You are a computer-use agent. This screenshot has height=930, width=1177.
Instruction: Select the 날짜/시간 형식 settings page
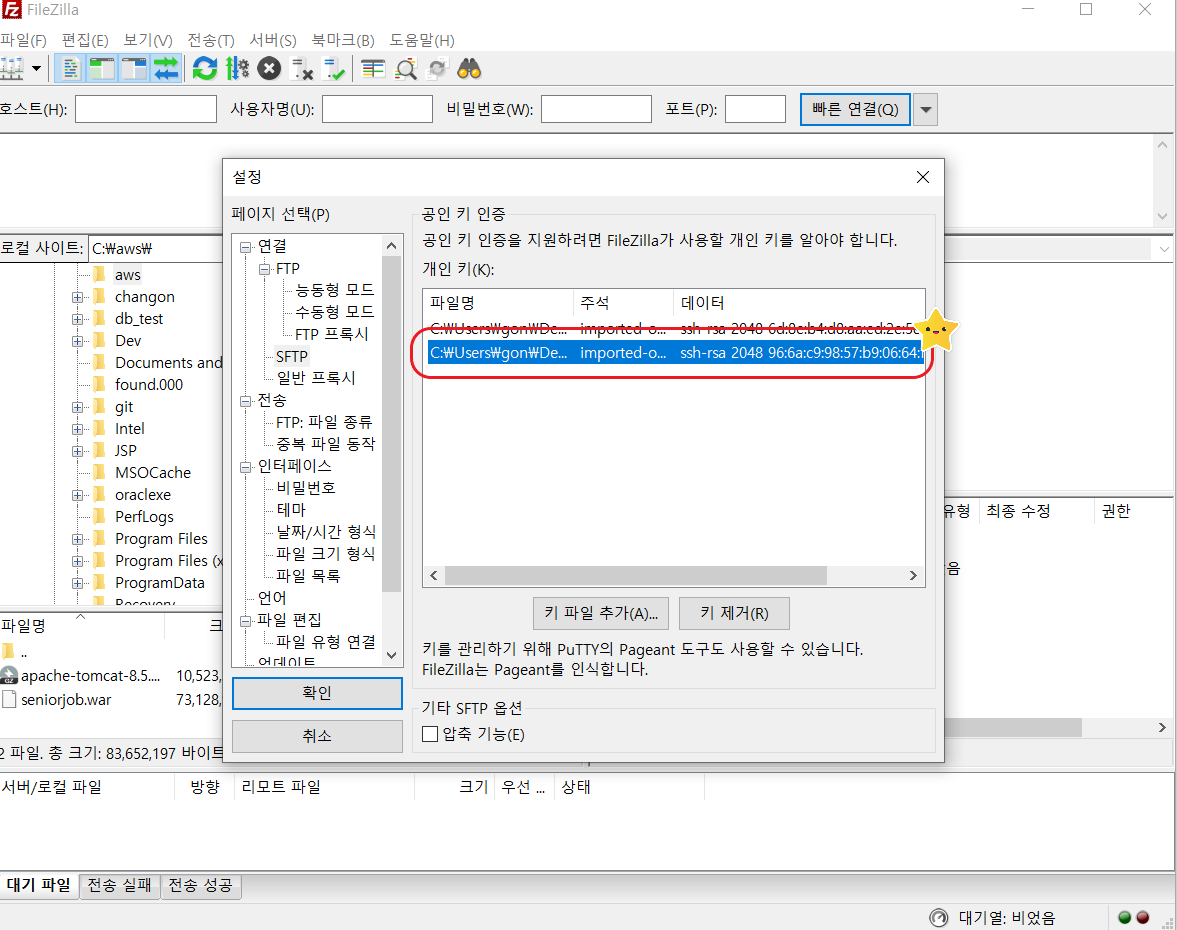pyautogui.click(x=326, y=532)
